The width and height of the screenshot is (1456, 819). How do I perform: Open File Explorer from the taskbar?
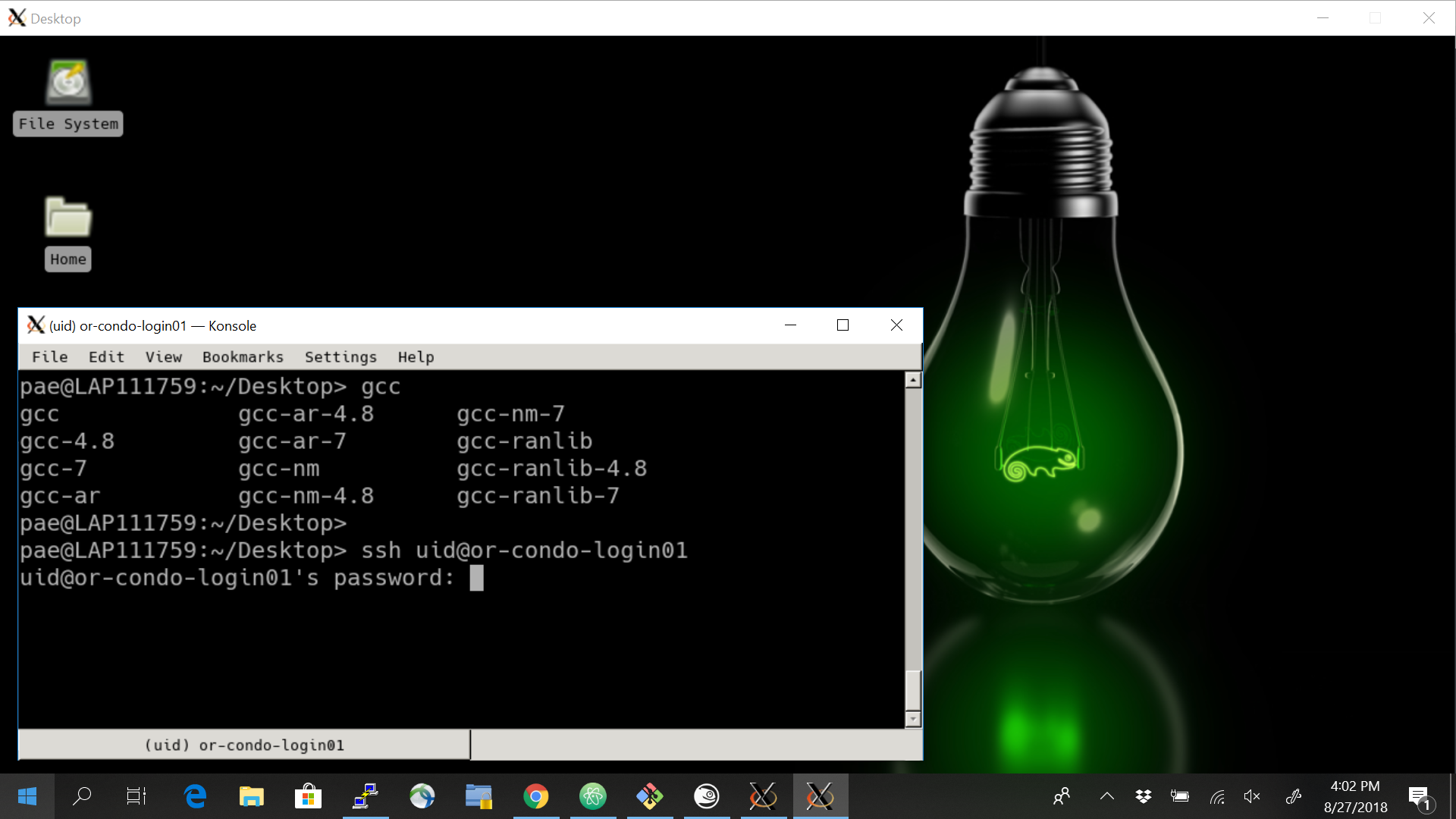click(251, 796)
